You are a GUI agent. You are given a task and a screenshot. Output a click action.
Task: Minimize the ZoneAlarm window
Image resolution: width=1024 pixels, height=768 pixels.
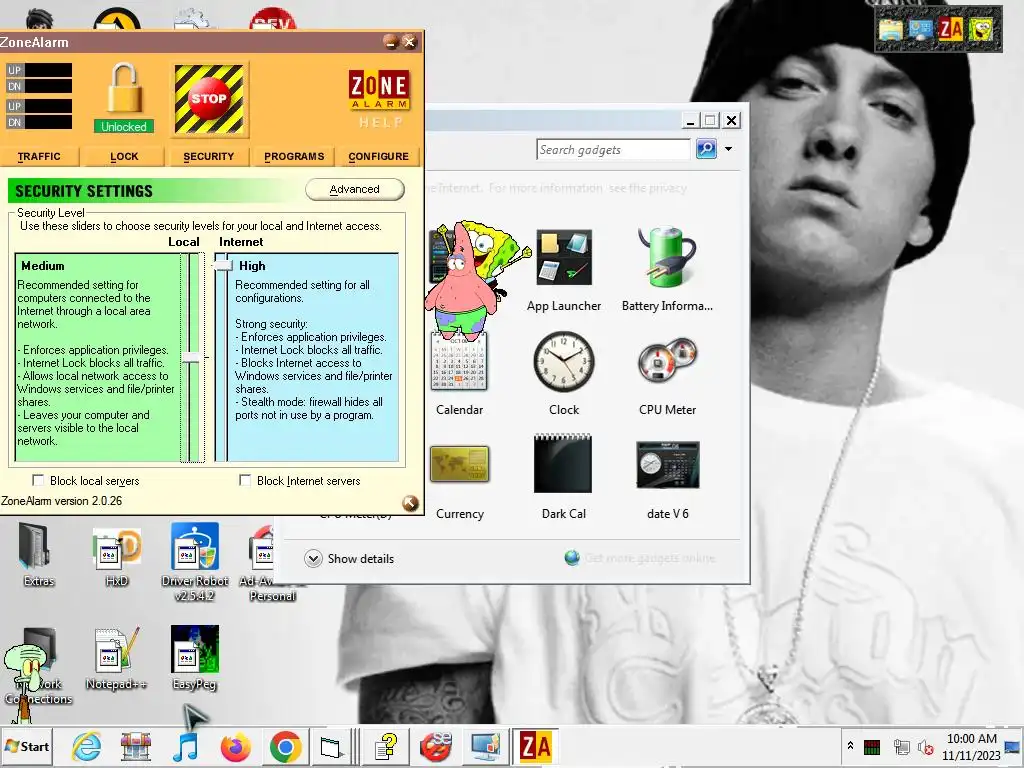[x=391, y=42]
